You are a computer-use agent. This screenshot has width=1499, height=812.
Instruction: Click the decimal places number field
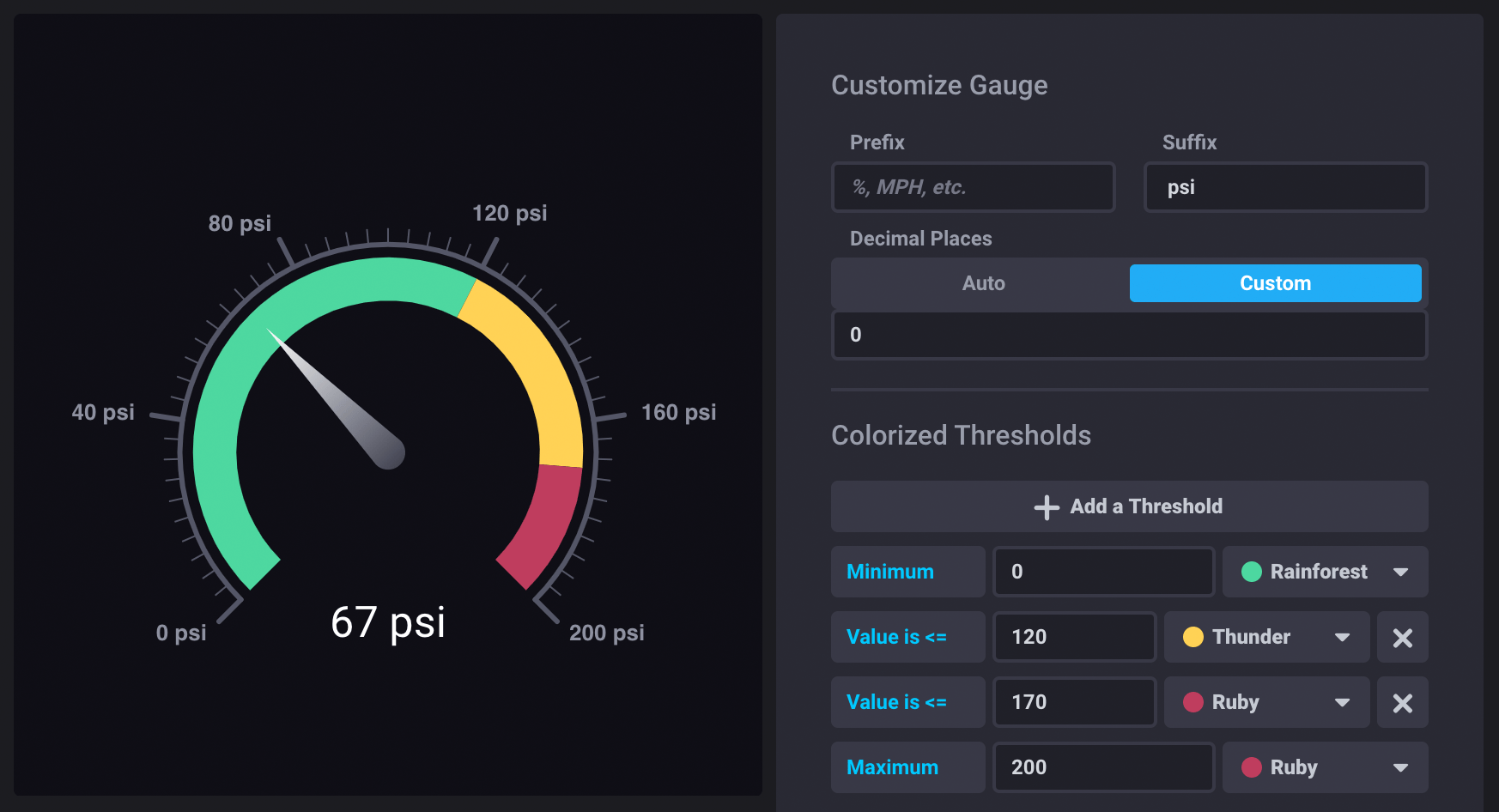click(1129, 335)
